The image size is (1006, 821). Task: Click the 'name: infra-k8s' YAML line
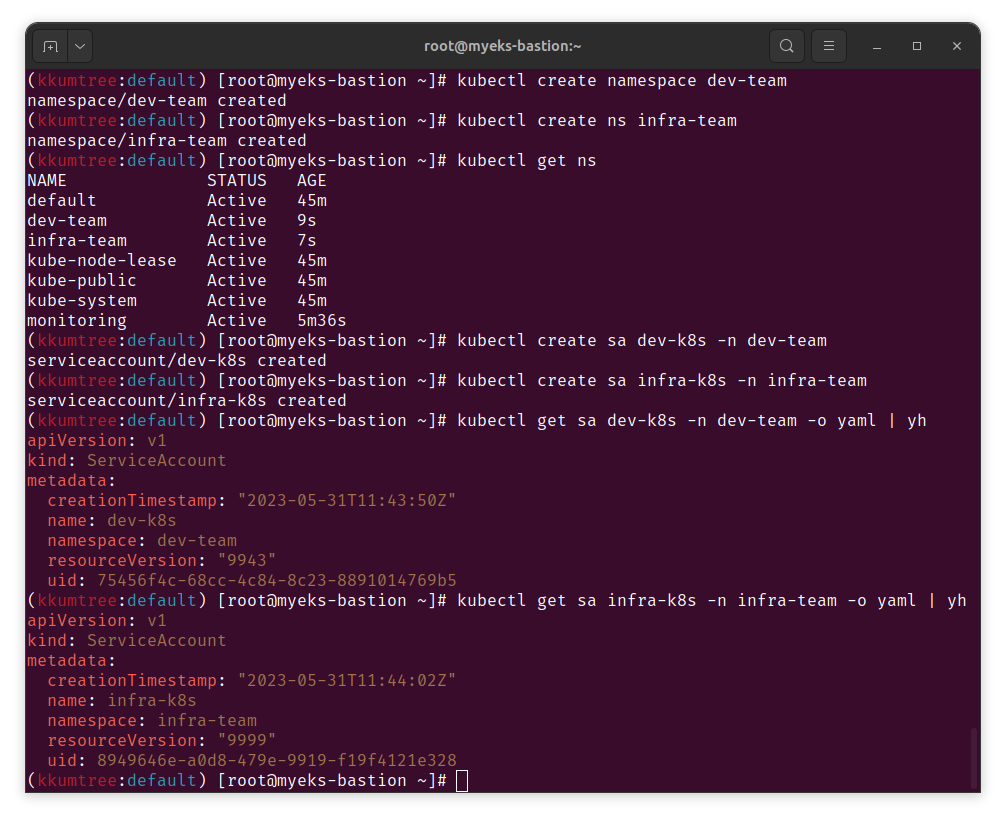click(122, 700)
